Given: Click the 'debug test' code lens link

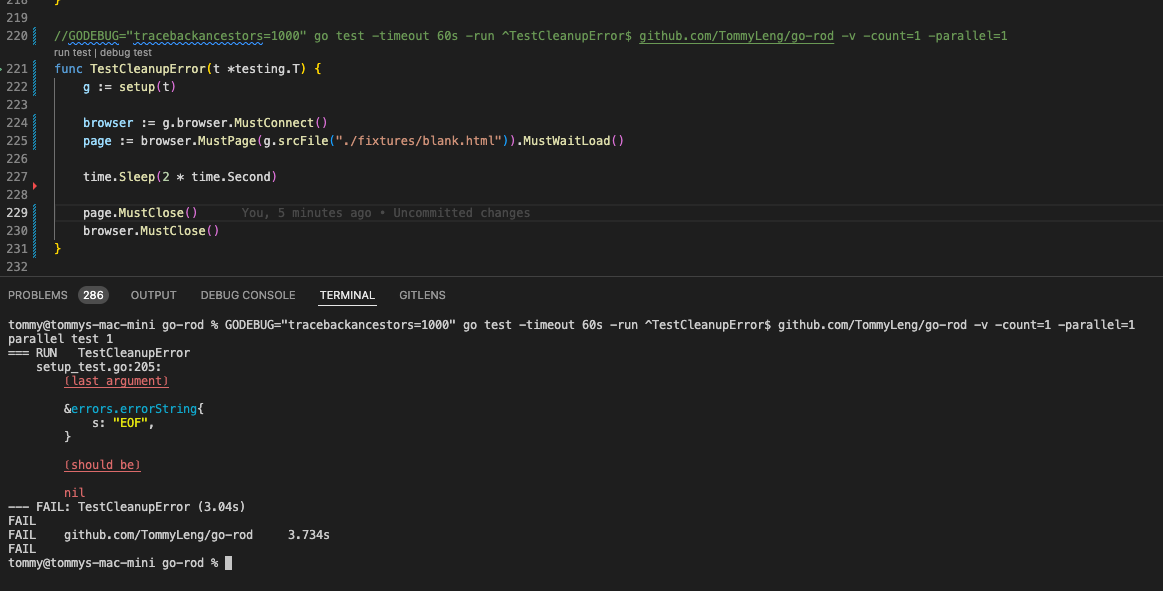Looking at the screenshot, I should (126, 53).
